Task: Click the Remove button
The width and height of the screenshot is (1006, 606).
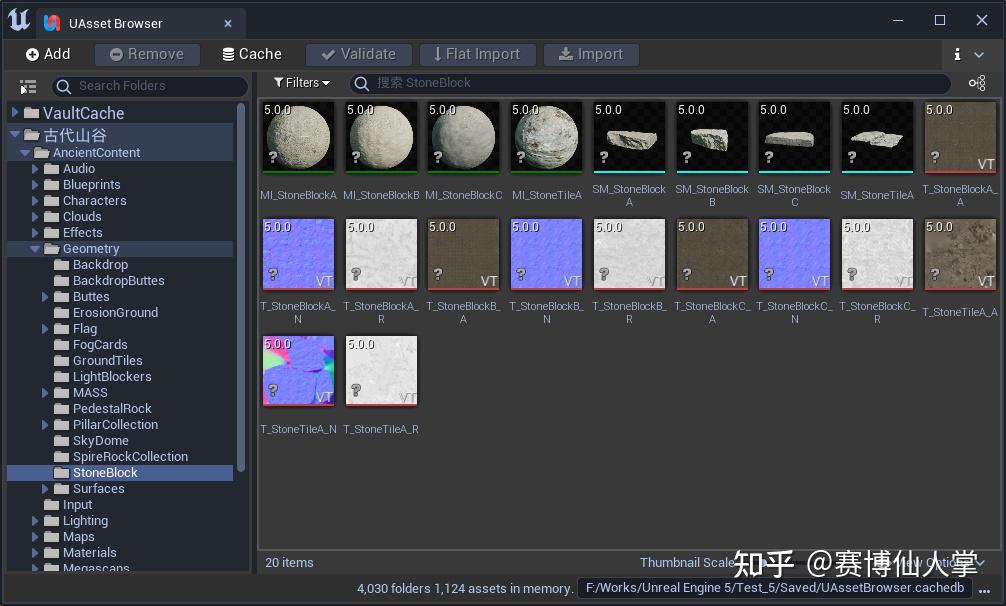Action: [147, 54]
